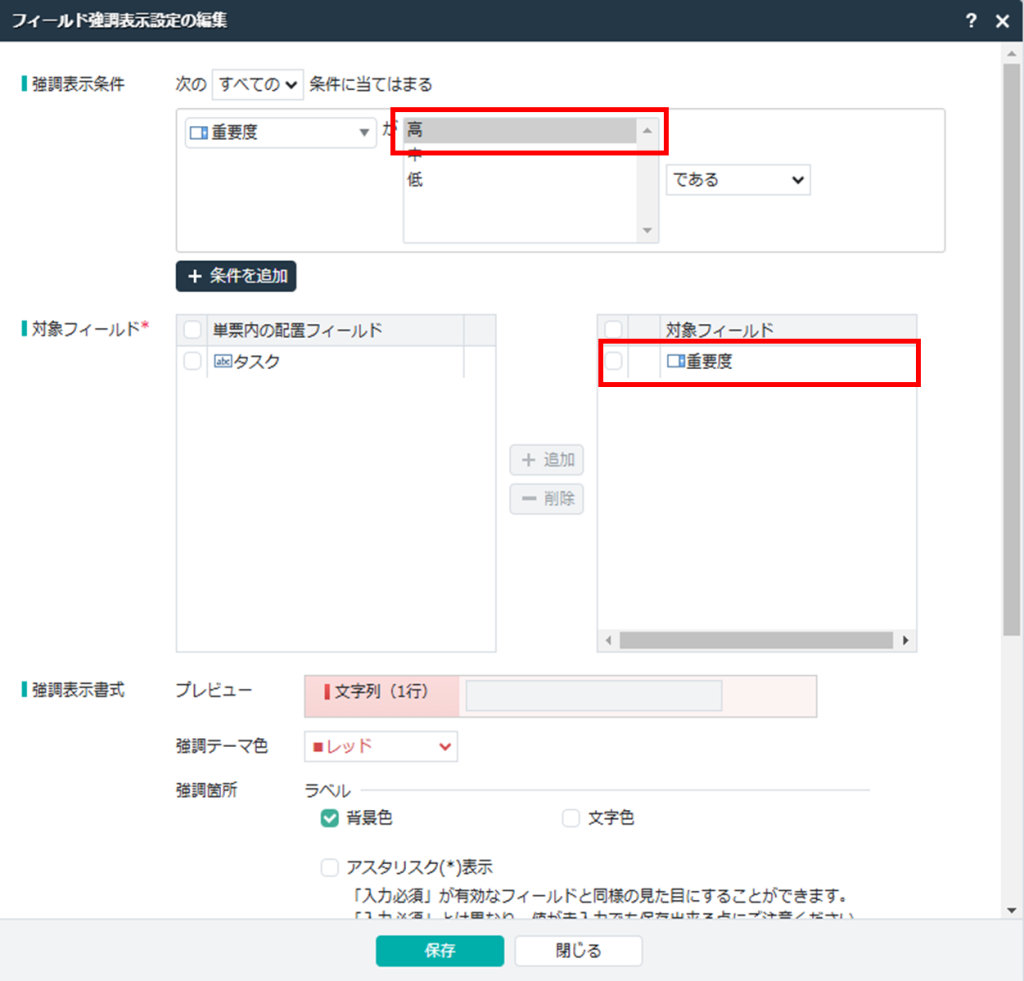Click left arrow of target field scrollbar

point(608,640)
